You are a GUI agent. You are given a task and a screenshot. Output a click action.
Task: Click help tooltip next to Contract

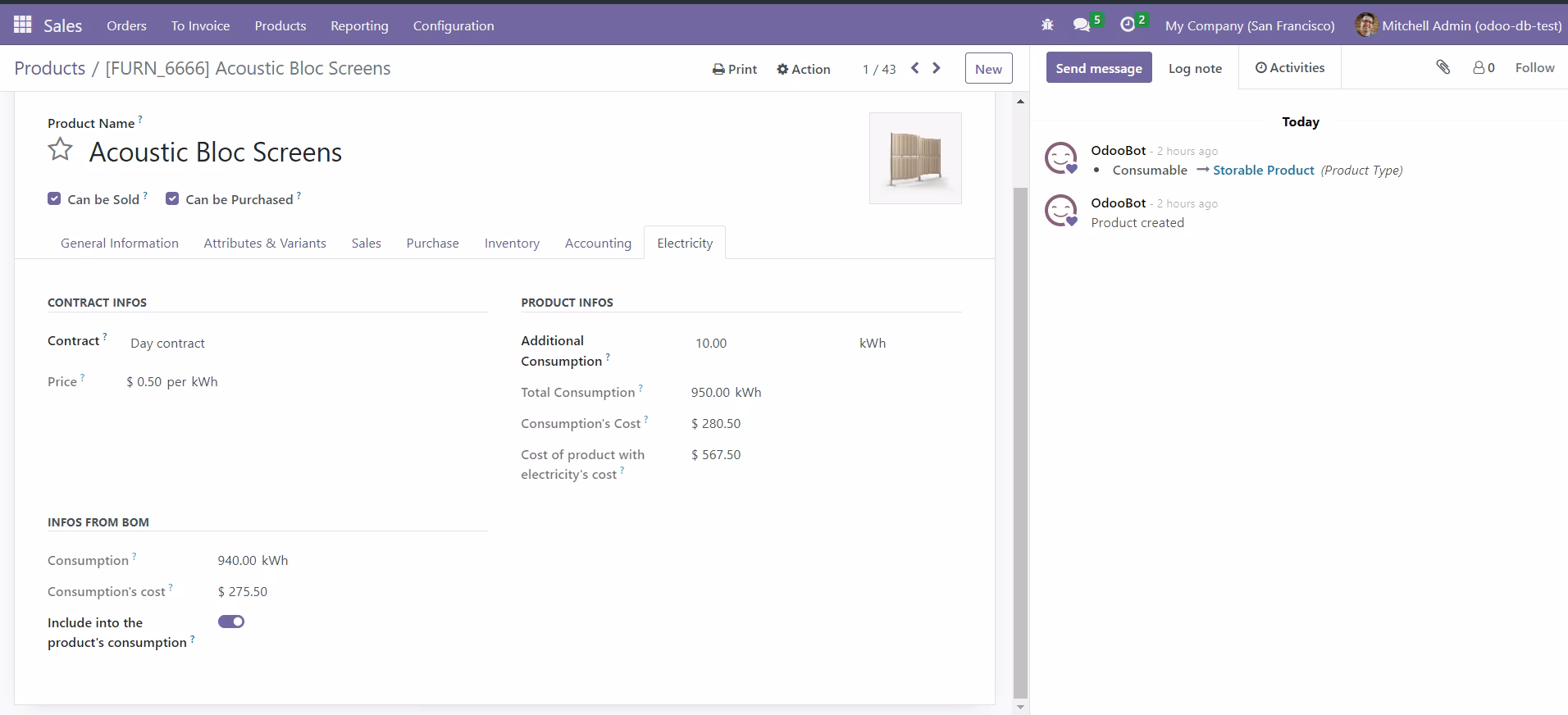point(105,337)
